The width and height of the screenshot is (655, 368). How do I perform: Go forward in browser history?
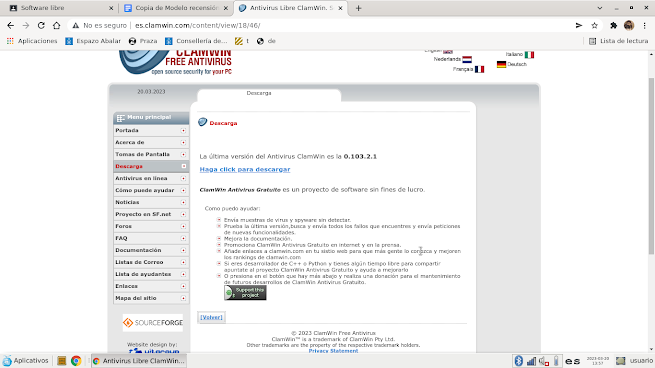tap(26, 25)
